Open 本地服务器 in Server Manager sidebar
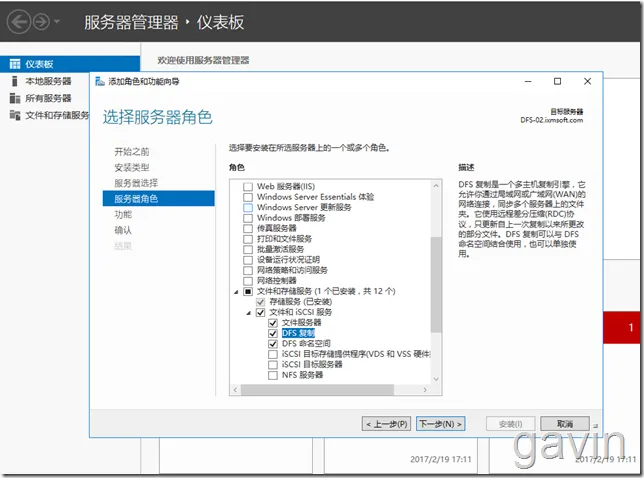The height and width of the screenshot is (478, 644). click(48, 81)
